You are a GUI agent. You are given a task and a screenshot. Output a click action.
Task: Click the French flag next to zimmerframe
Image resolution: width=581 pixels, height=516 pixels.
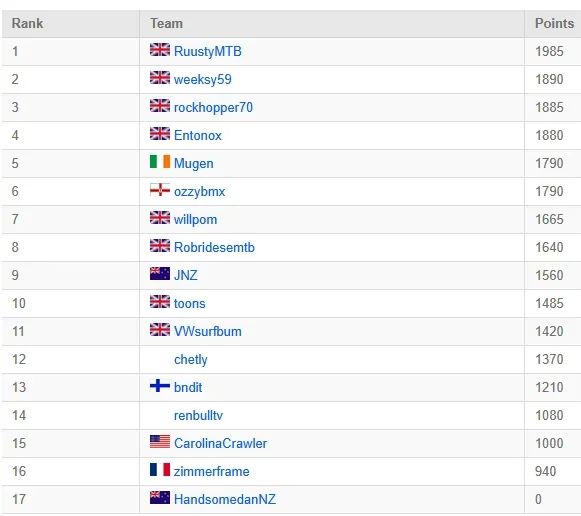[160, 470]
